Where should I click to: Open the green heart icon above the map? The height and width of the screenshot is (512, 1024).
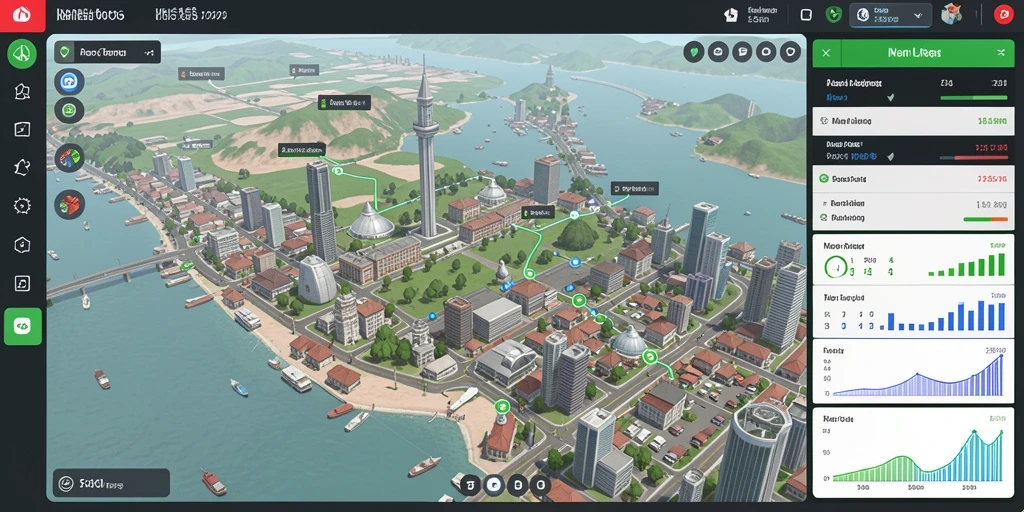[694, 52]
